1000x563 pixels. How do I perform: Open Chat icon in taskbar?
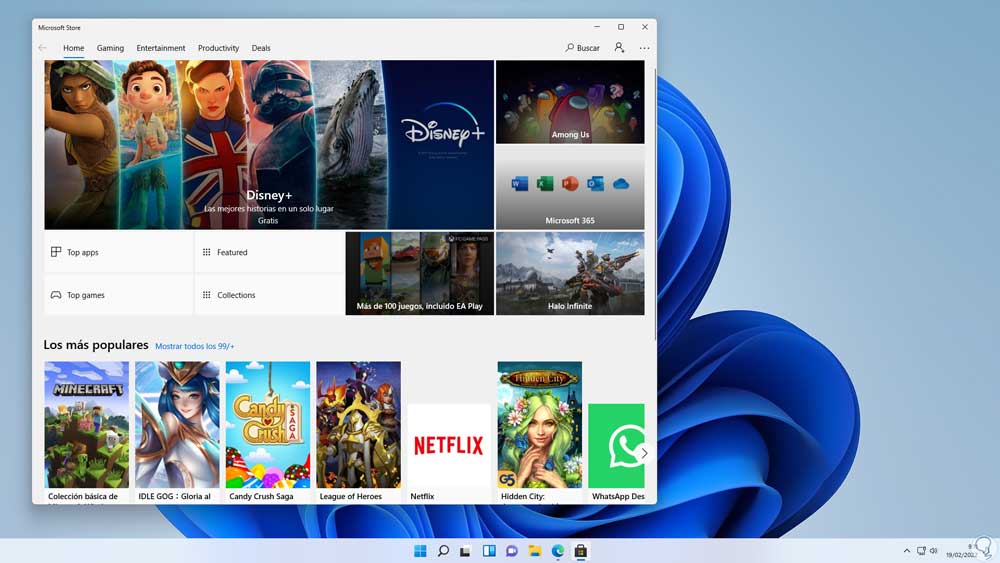click(x=511, y=551)
